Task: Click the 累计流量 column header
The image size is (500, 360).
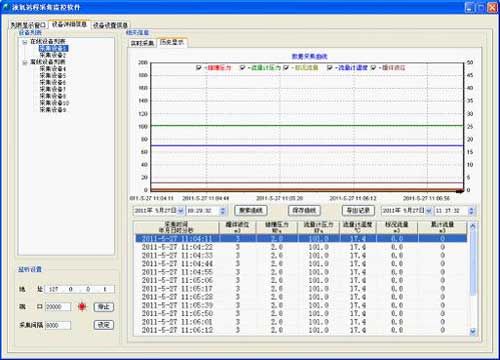Action: [442, 227]
